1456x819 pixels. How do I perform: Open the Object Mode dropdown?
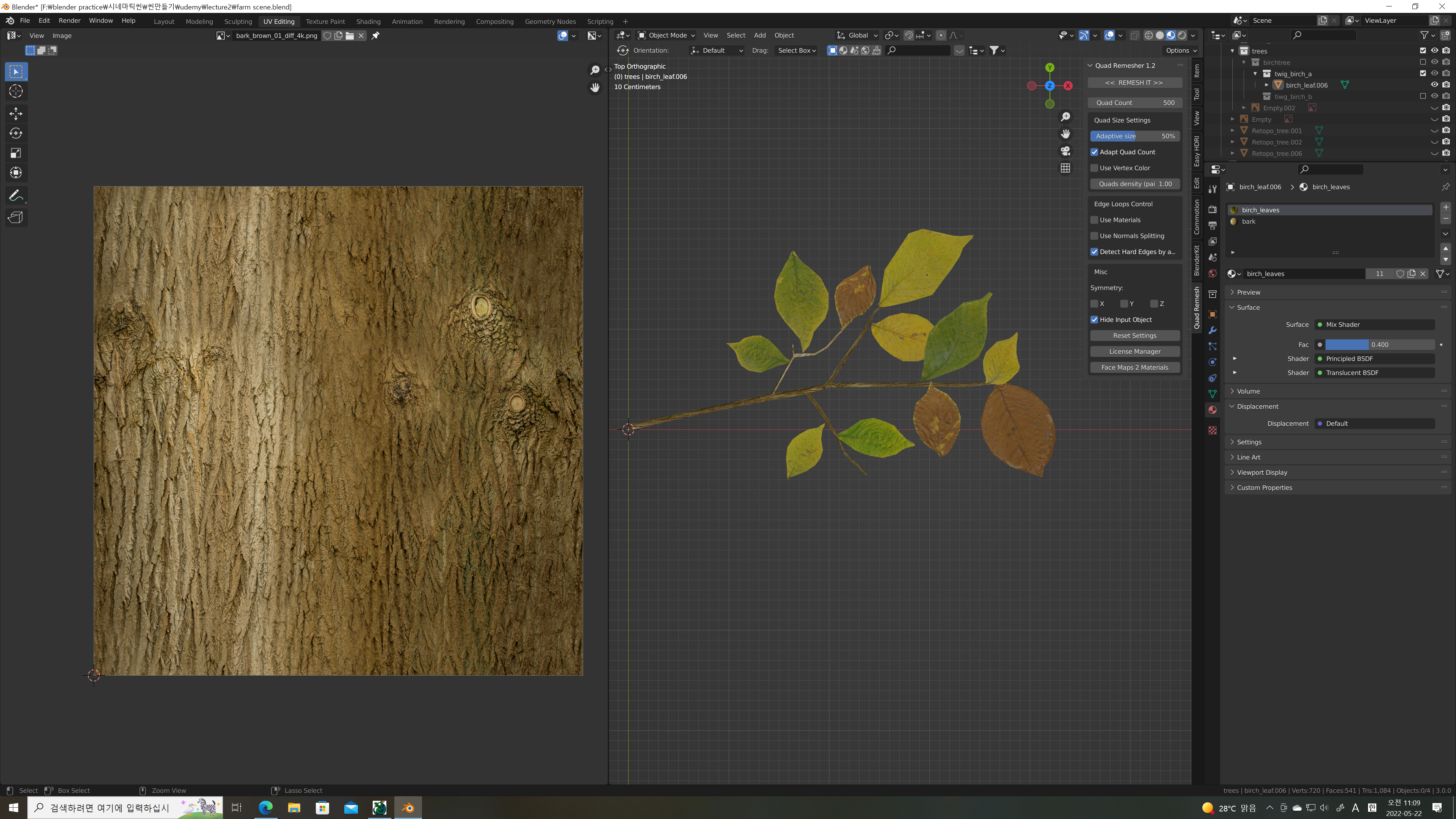(666, 35)
